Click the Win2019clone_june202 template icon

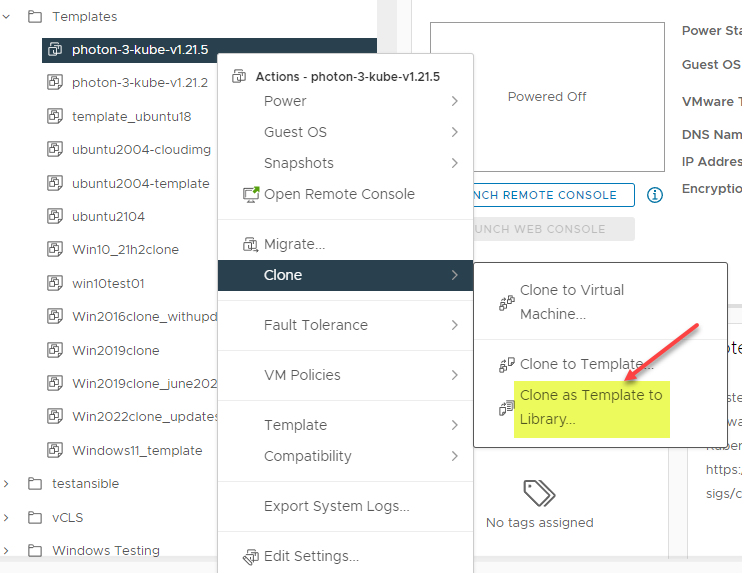click(x=55, y=383)
